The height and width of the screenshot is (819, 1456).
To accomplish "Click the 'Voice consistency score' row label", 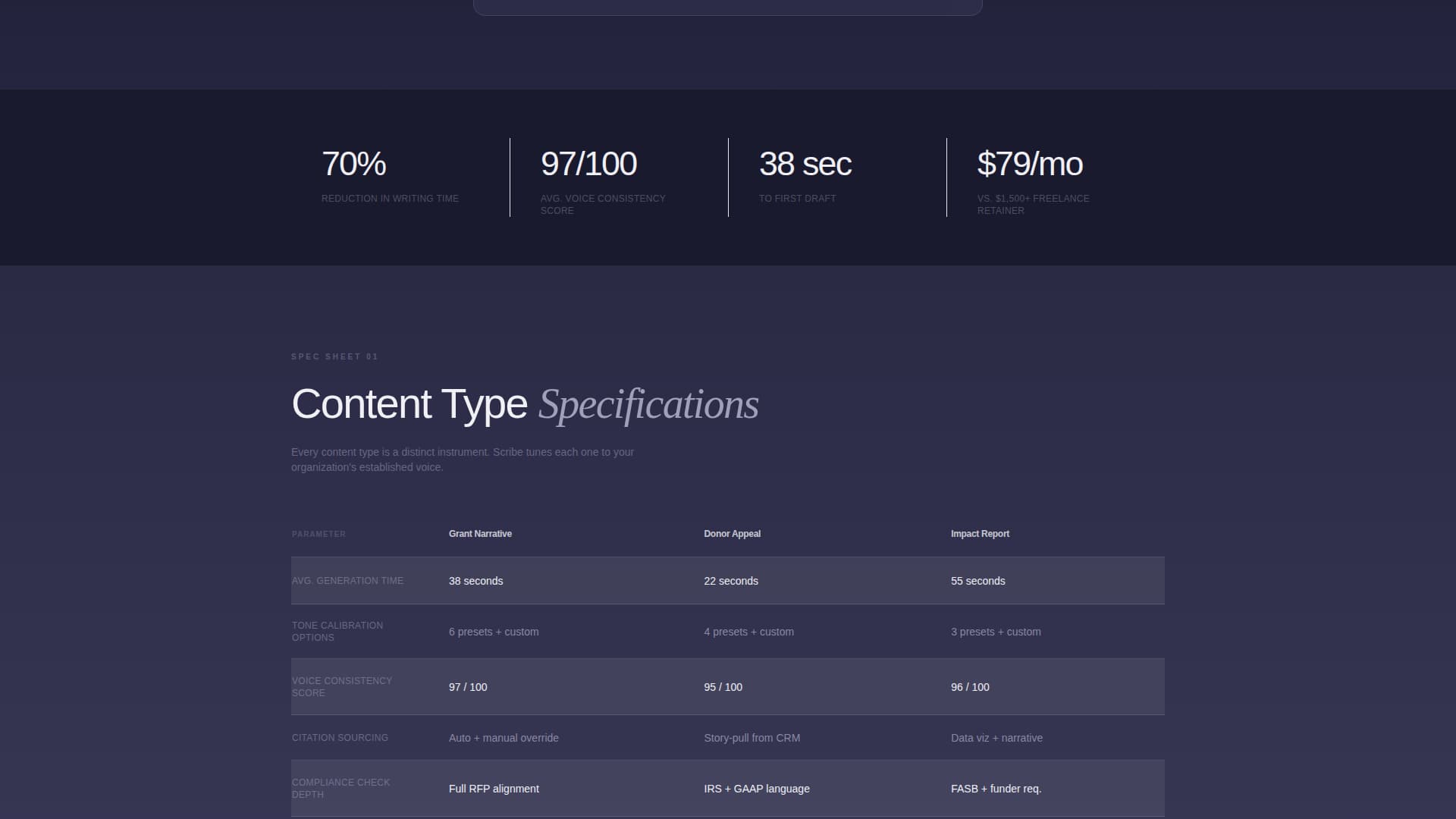I will pyautogui.click(x=342, y=687).
